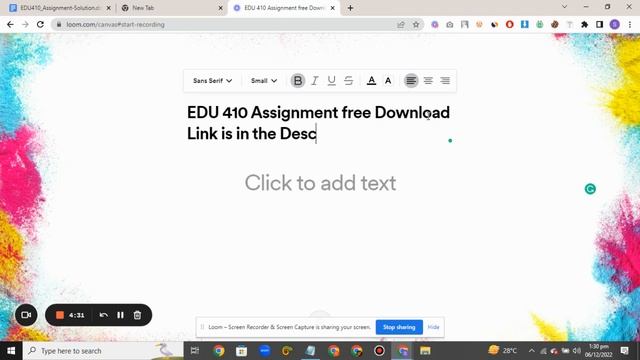Open the Small font size dropdown
Image resolution: width=640 pixels, height=360 pixels.
pyautogui.click(x=264, y=80)
